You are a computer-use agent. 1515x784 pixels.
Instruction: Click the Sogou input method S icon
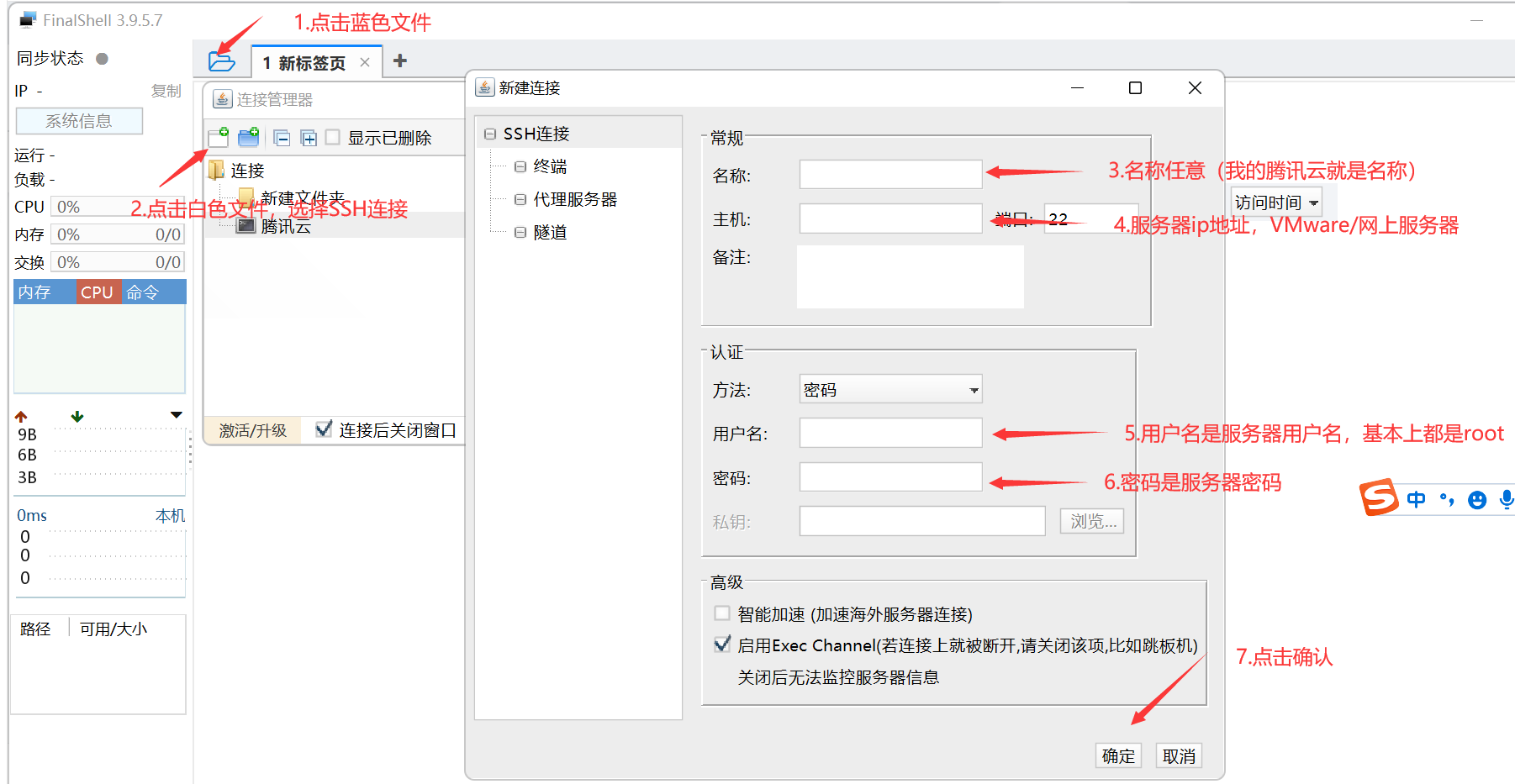tap(1379, 498)
